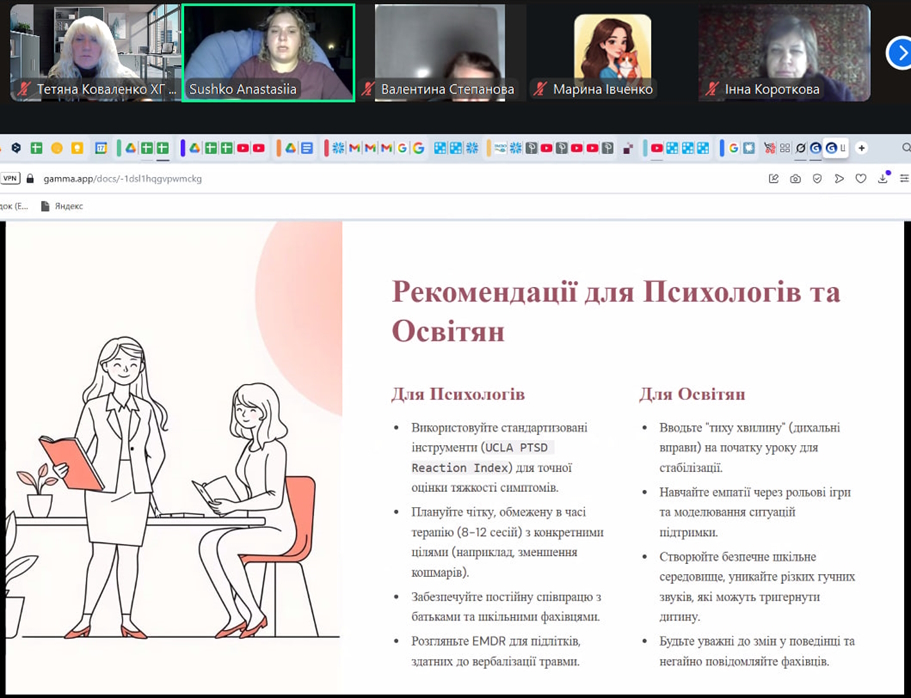The image size is (911, 698).
Task: Open the downloads panel icon
Action: tap(883, 179)
